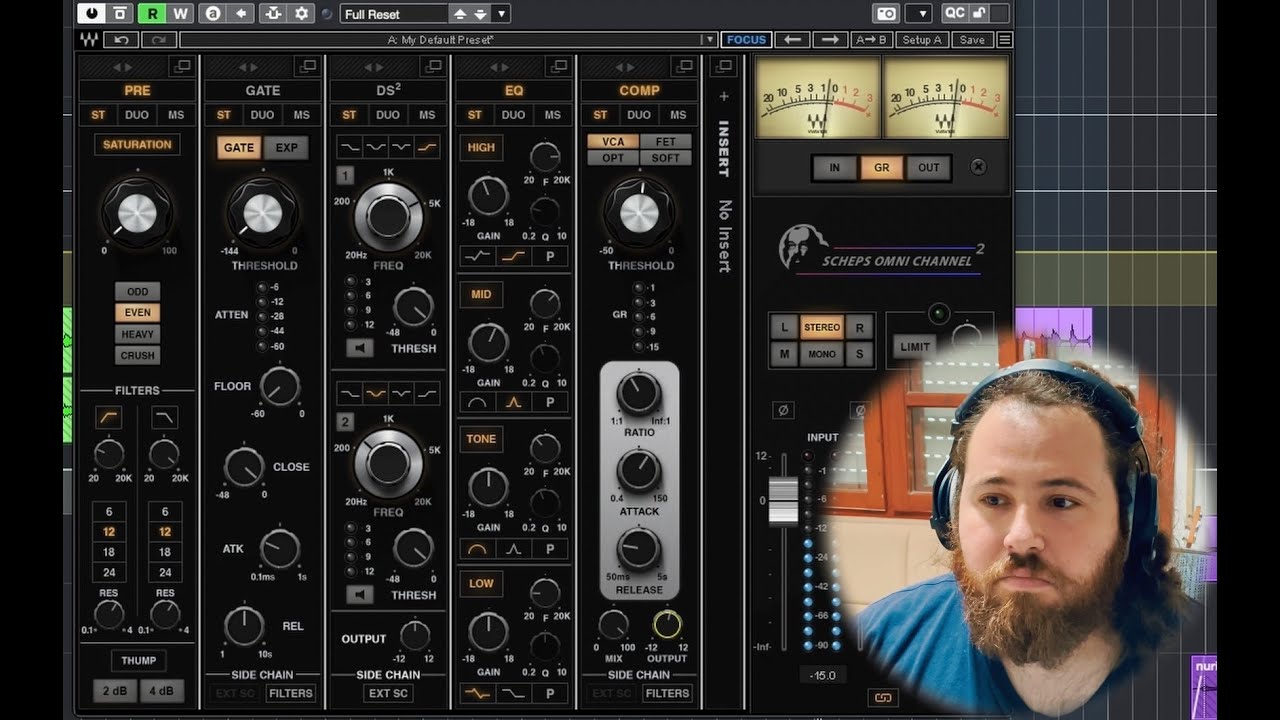
Task: Toggle the SATURATION button
Action: (x=137, y=145)
